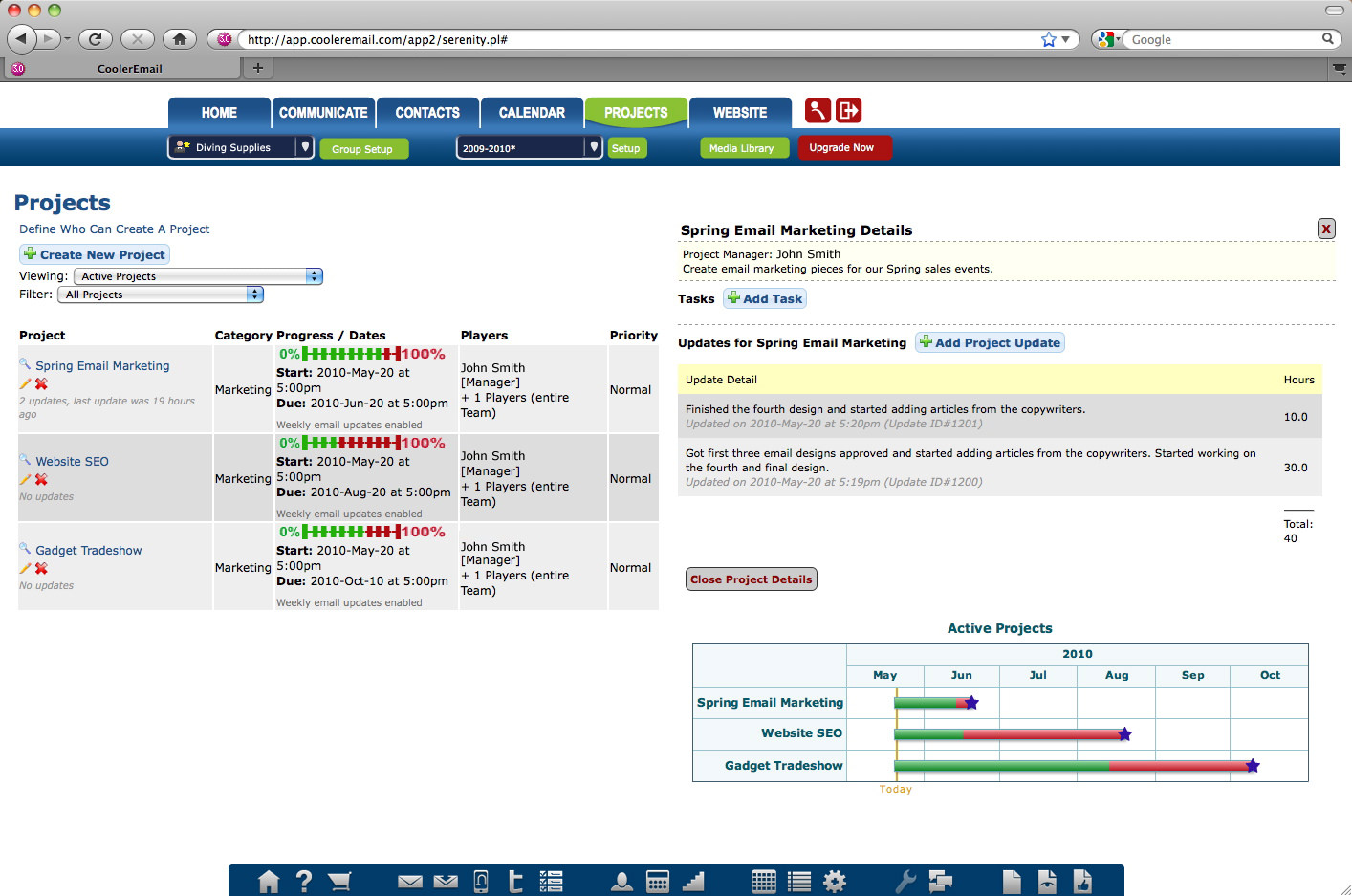Close the Spring Email Marketing Details panel
This screenshot has width=1352, height=896.
pyautogui.click(x=1325, y=229)
